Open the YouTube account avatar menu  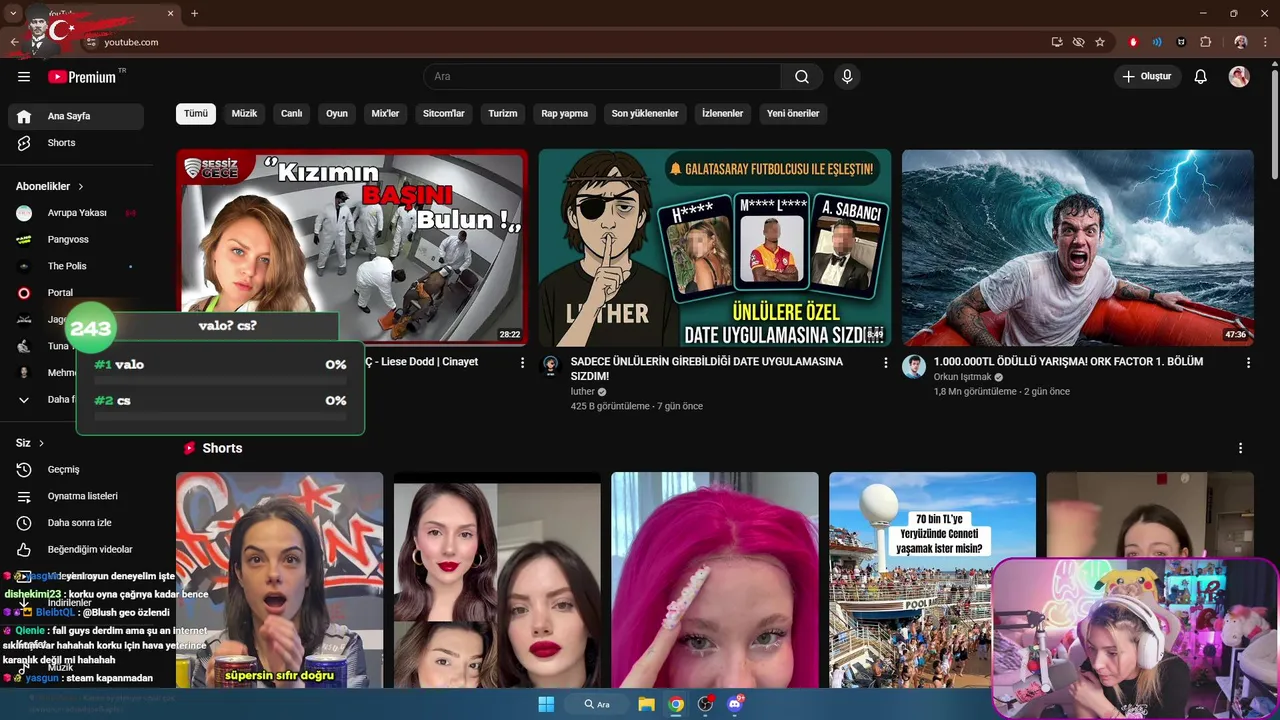coord(1239,77)
